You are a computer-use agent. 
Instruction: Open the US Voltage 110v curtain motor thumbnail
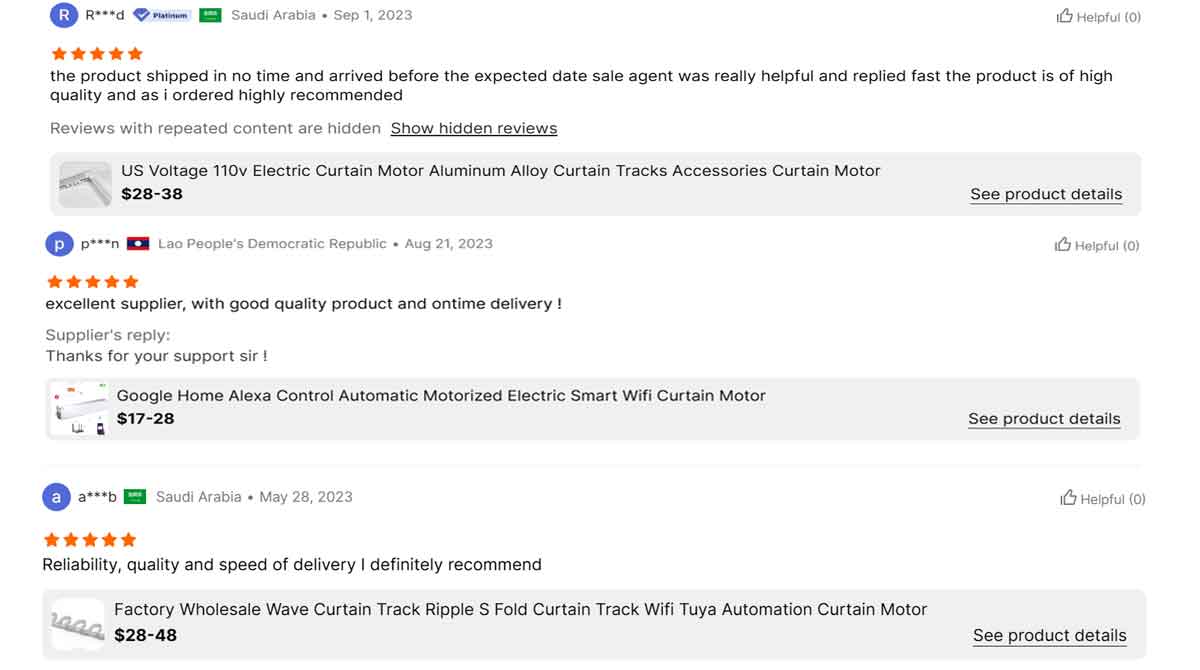[x=85, y=184]
